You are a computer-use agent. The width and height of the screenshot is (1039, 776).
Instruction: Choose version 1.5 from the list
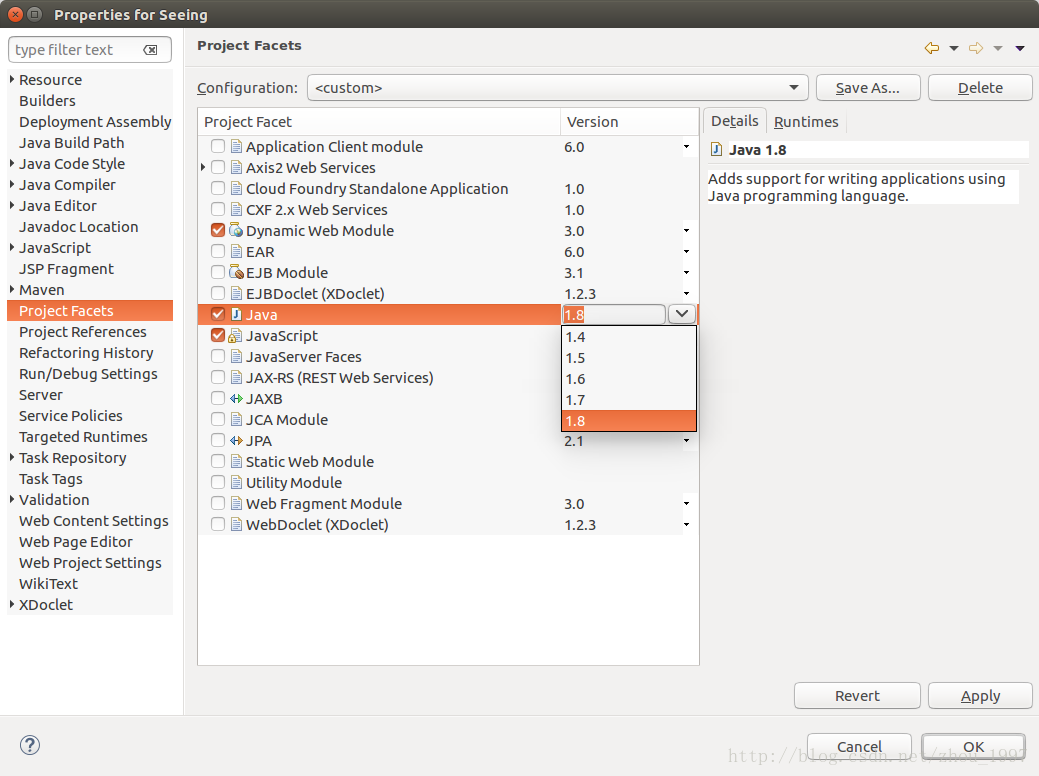629,358
